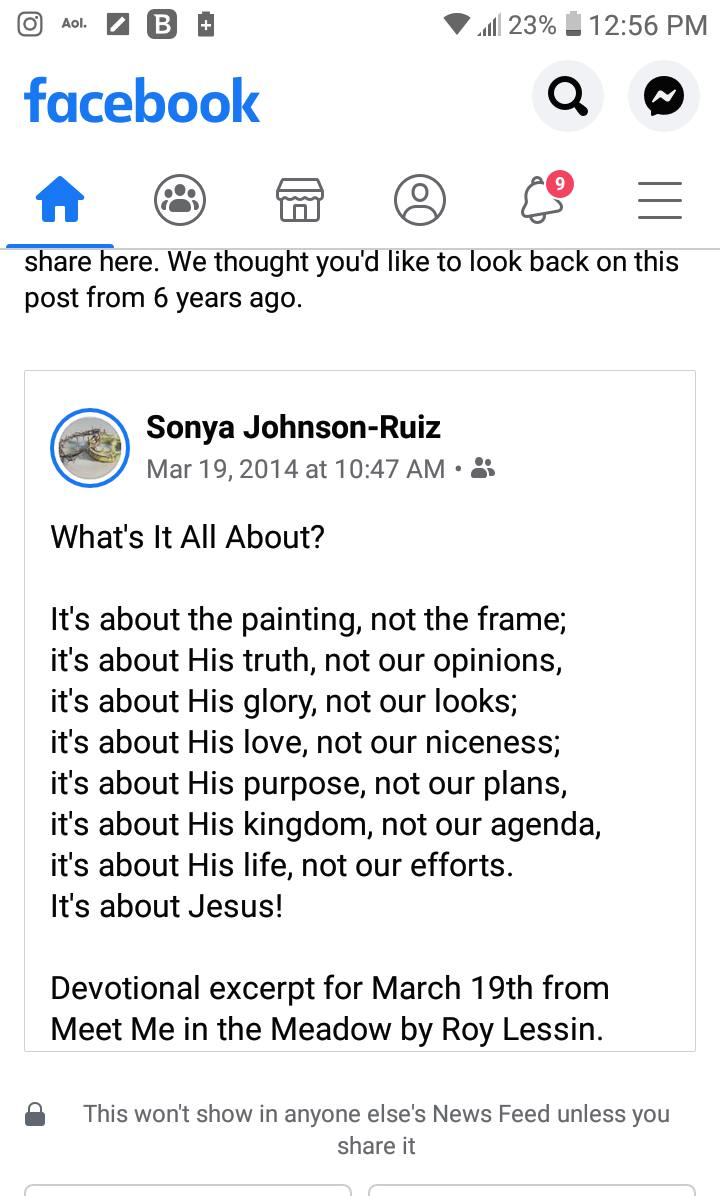
Task: Tap the battery indicator in status bar
Action: [x=574, y=25]
